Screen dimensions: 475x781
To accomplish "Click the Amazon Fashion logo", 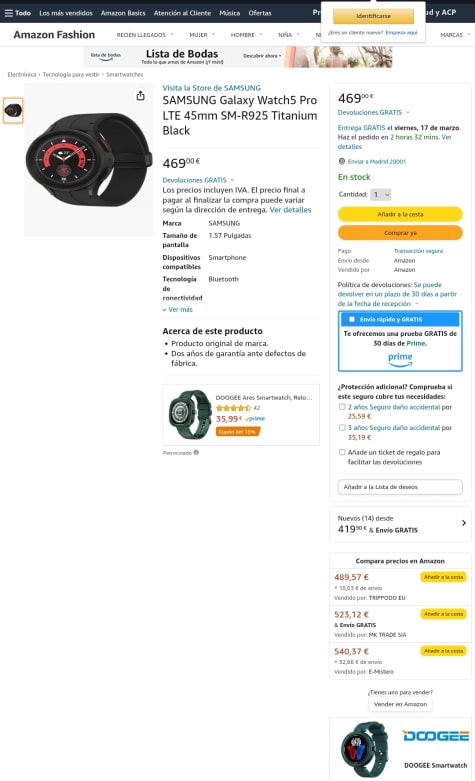I will tap(54, 34).
